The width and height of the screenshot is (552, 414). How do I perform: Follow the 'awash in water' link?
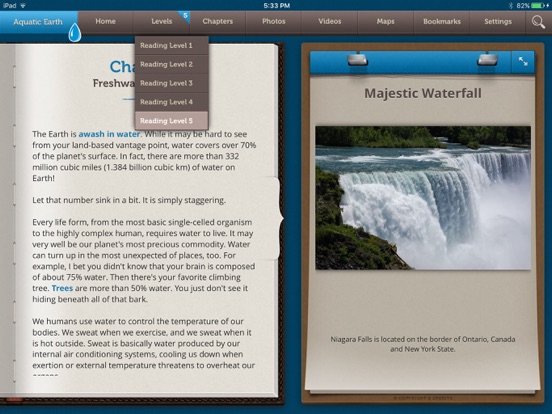pyautogui.click(x=109, y=134)
